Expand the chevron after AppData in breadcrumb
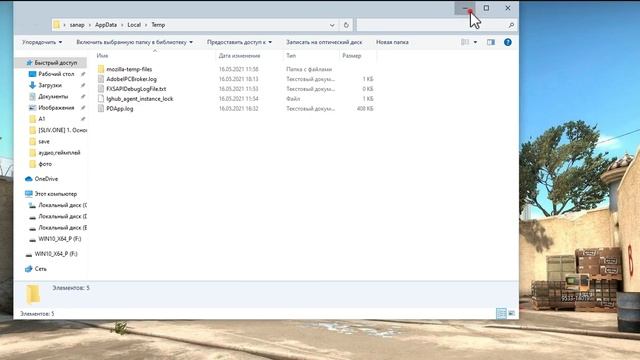The height and width of the screenshot is (360, 640). (x=122, y=25)
